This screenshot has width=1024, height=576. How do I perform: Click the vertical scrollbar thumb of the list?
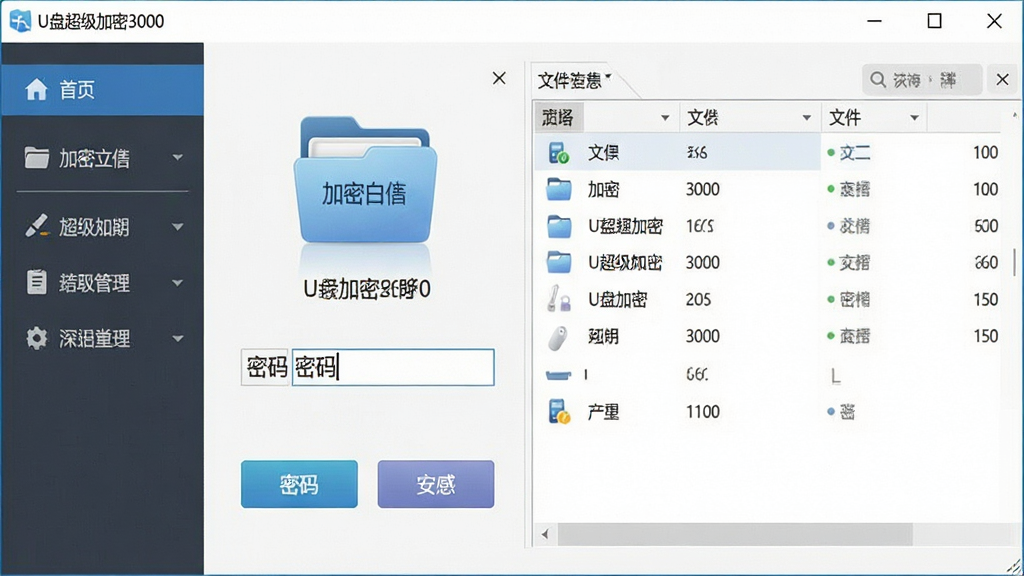[x=1014, y=261]
